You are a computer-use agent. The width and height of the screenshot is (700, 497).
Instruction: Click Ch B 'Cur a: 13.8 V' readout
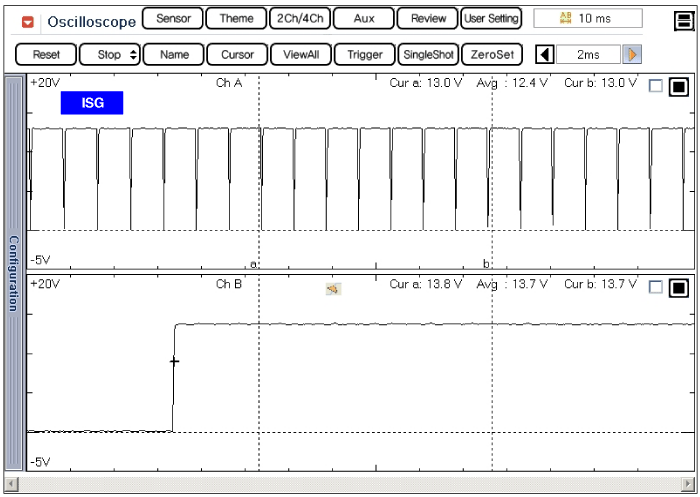click(425, 284)
